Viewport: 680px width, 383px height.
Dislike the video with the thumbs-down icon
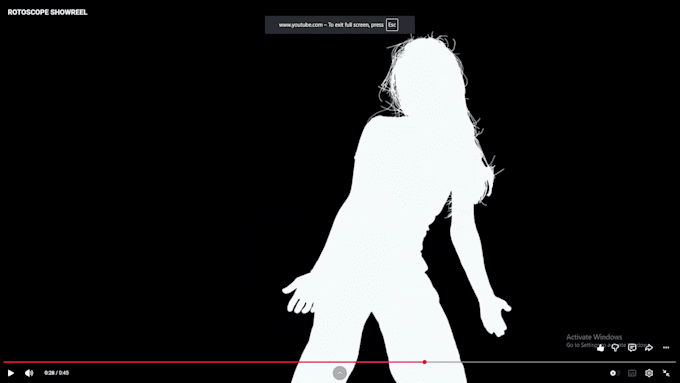pos(615,347)
